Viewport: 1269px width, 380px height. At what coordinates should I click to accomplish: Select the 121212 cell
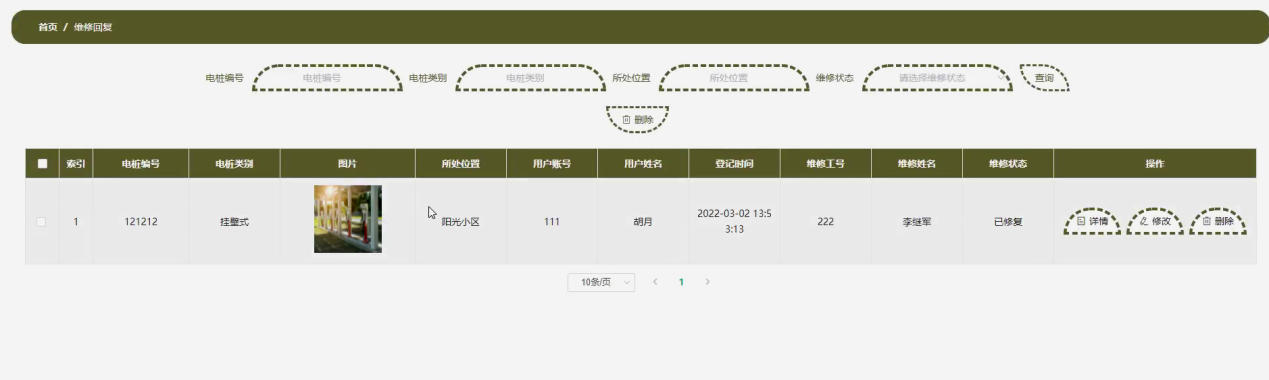click(140, 222)
